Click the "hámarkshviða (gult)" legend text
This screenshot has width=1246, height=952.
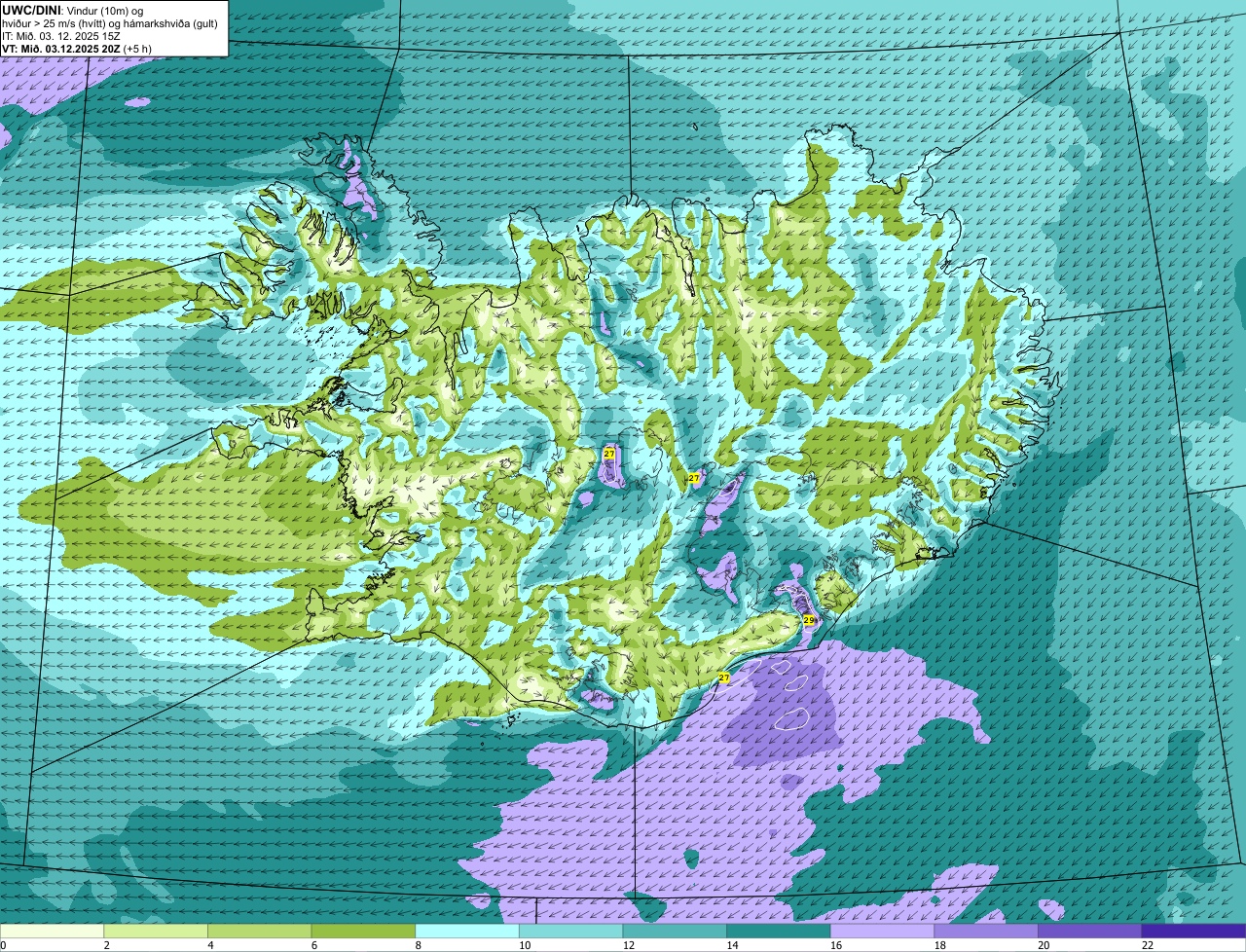(x=171, y=23)
